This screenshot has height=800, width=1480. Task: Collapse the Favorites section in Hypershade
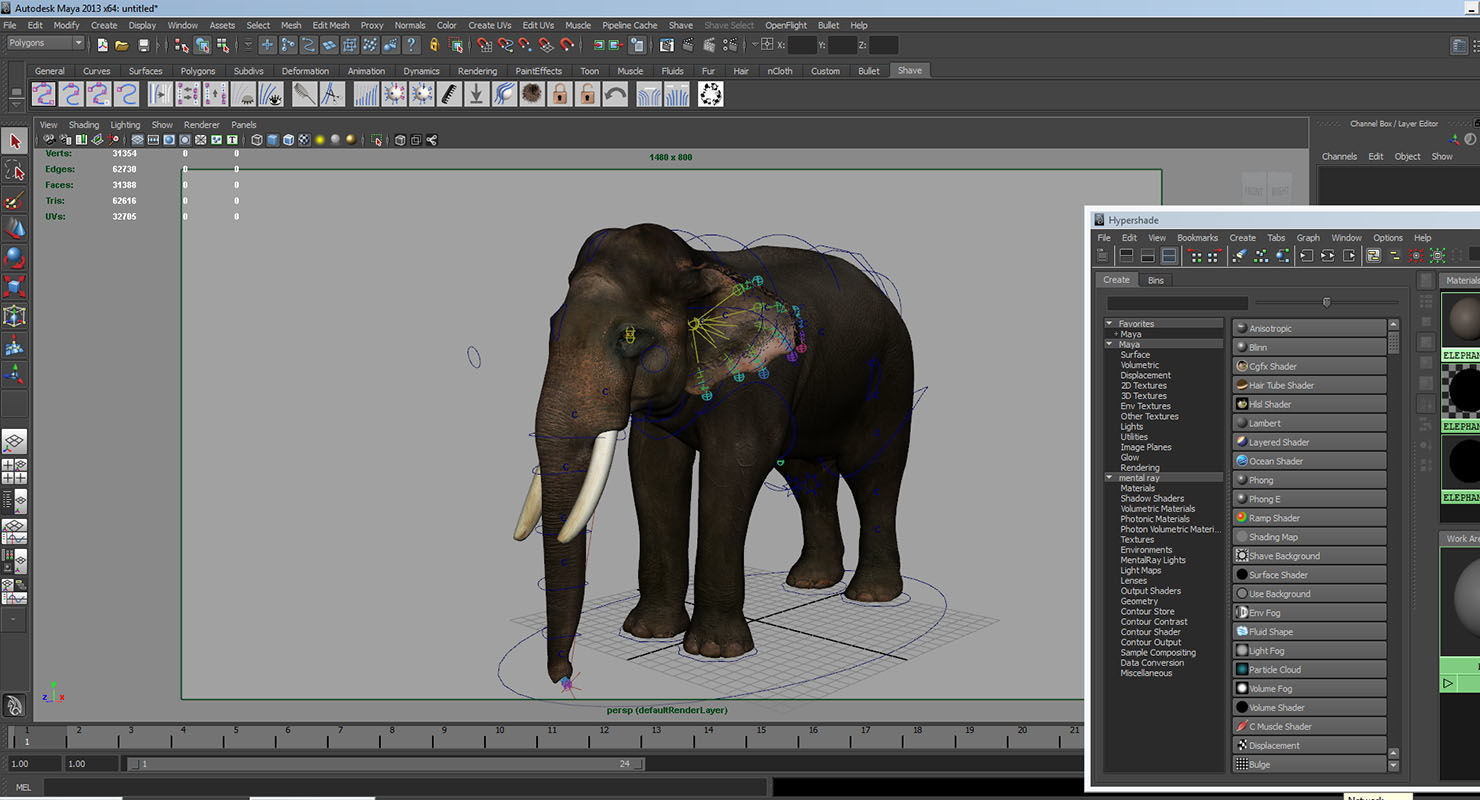pos(1109,324)
